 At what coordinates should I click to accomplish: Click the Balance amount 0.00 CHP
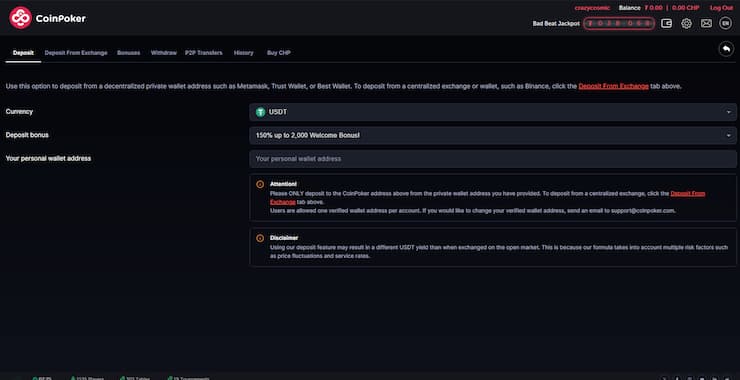[x=686, y=8]
